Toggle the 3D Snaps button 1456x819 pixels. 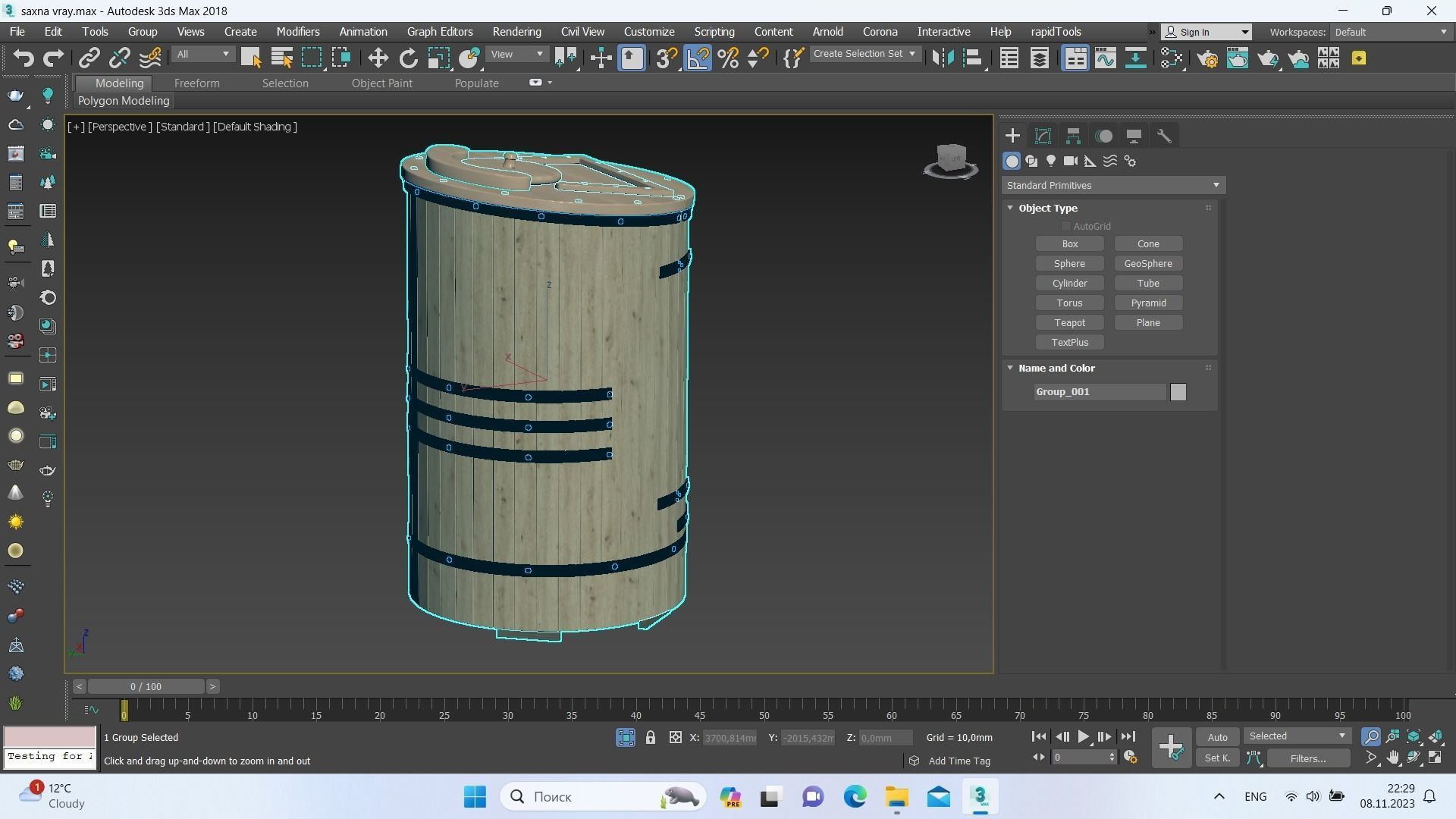click(x=667, y=58)
